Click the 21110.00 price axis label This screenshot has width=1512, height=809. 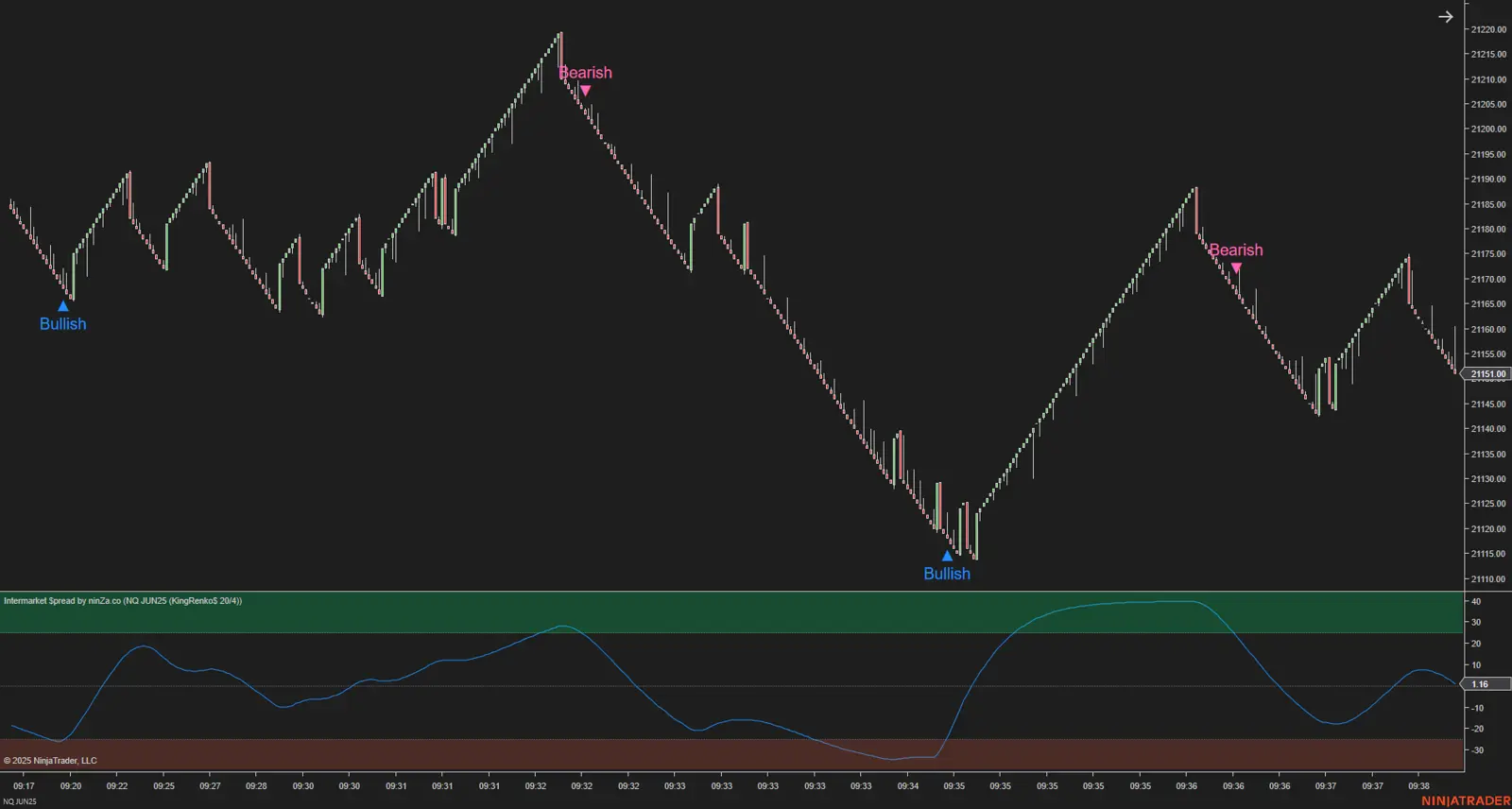click(x=1488, y=579)
